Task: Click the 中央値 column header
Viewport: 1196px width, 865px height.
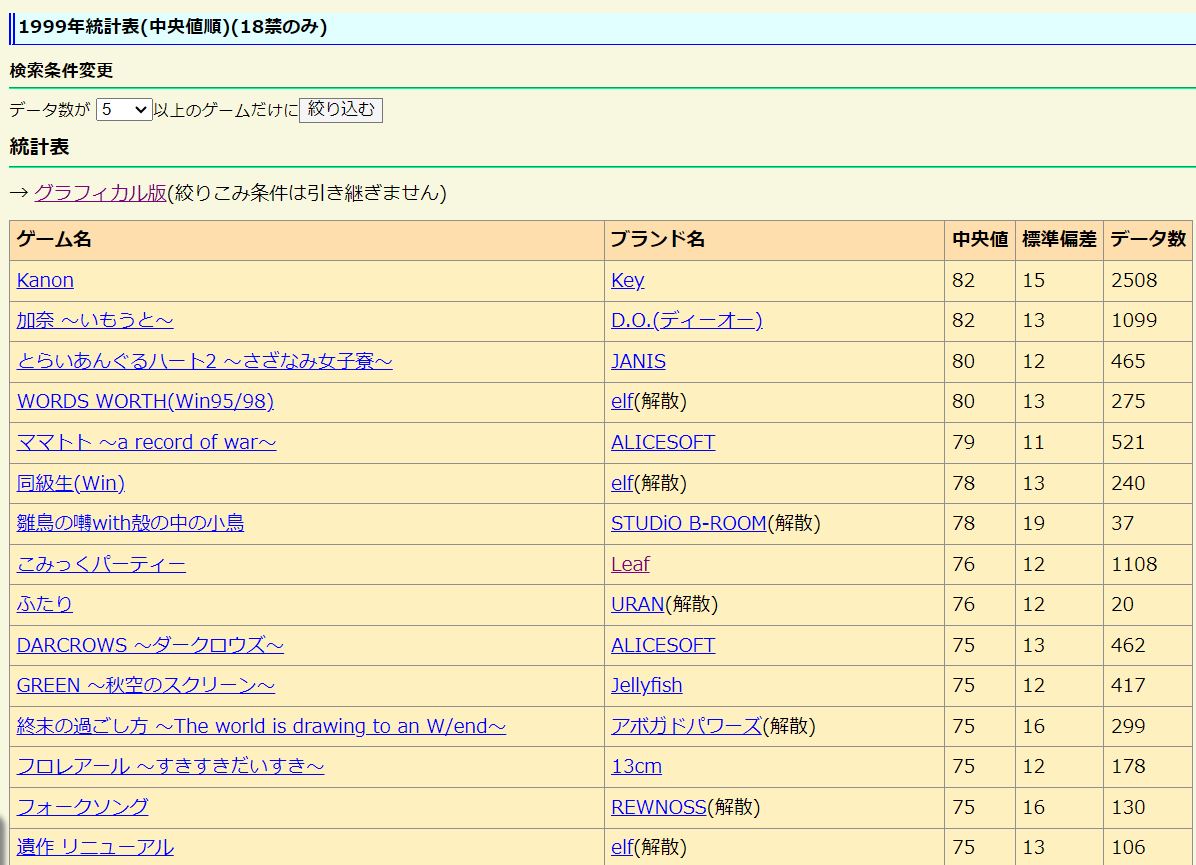Action: click(x=979, y=240)
